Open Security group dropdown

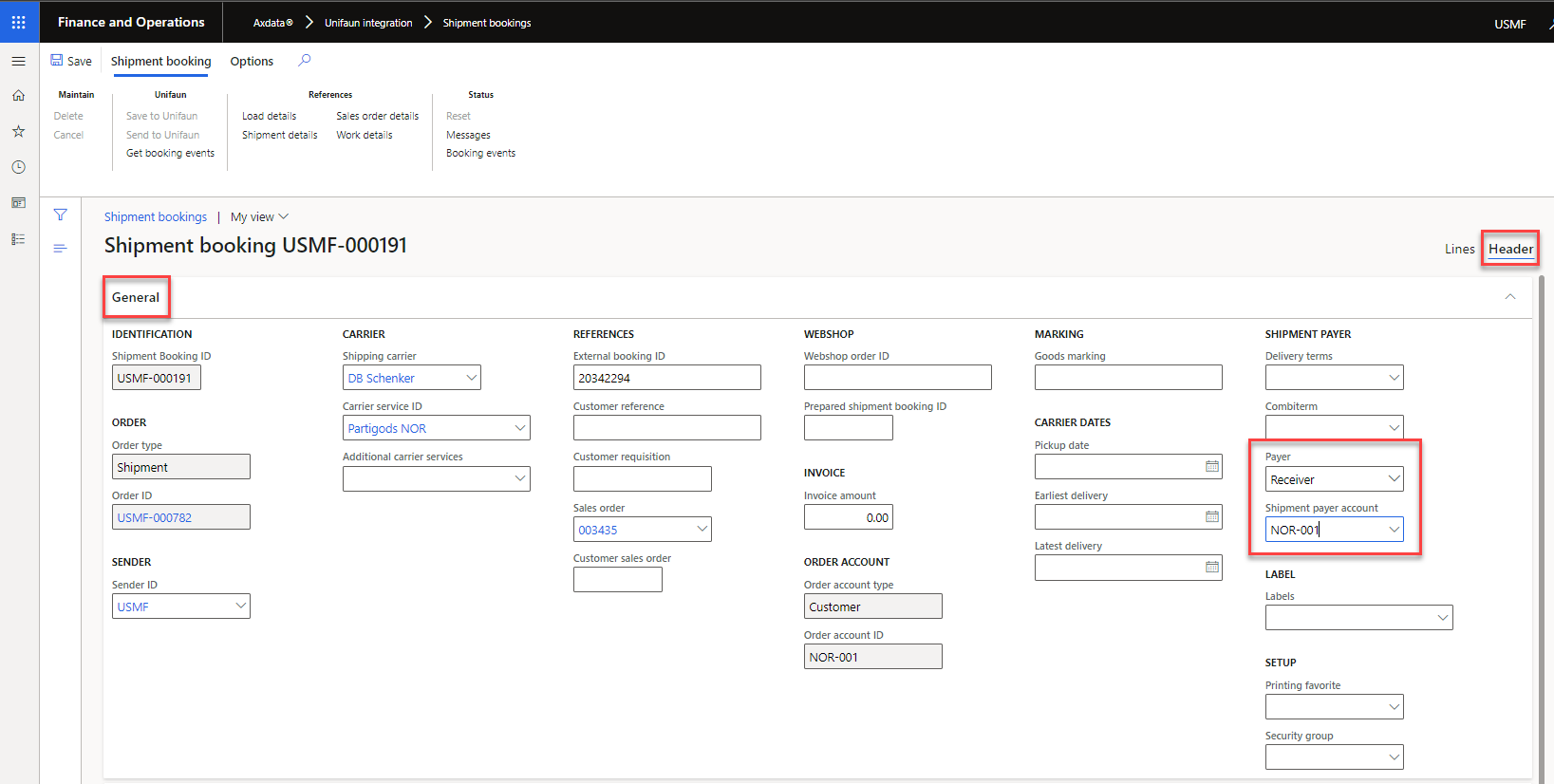point(1395,757)
